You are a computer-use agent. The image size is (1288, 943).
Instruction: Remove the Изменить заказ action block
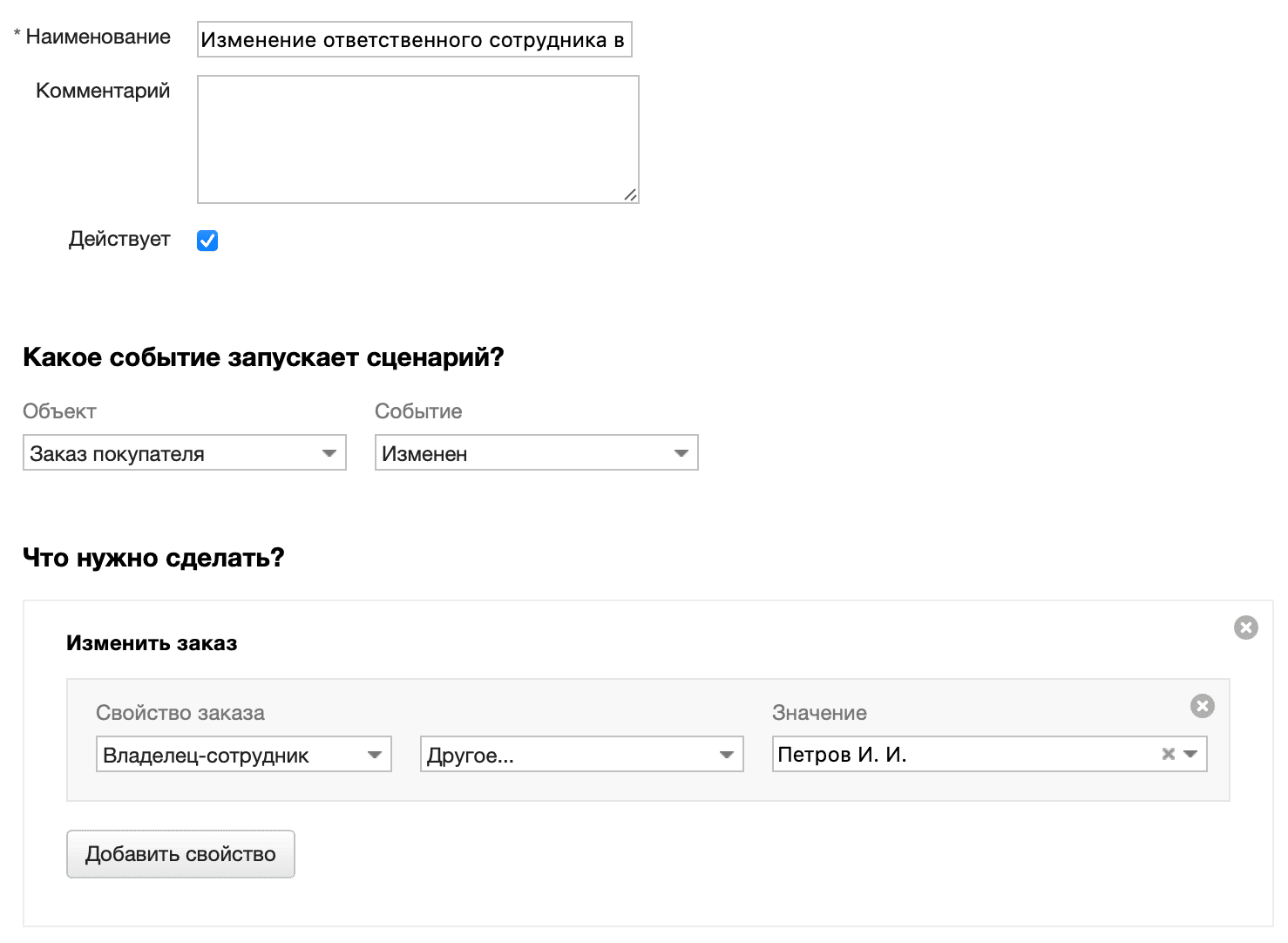[1246, 628]
